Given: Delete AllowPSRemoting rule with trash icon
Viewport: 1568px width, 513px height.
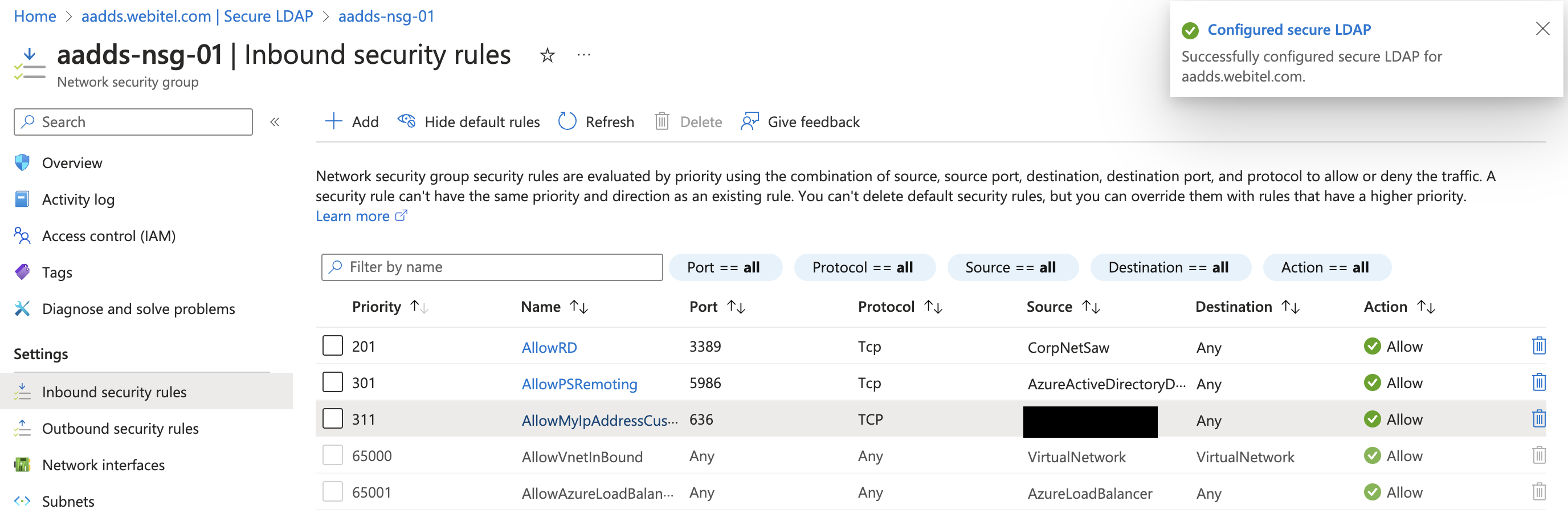Looking at the screenshot, I should coord(1539,382).
